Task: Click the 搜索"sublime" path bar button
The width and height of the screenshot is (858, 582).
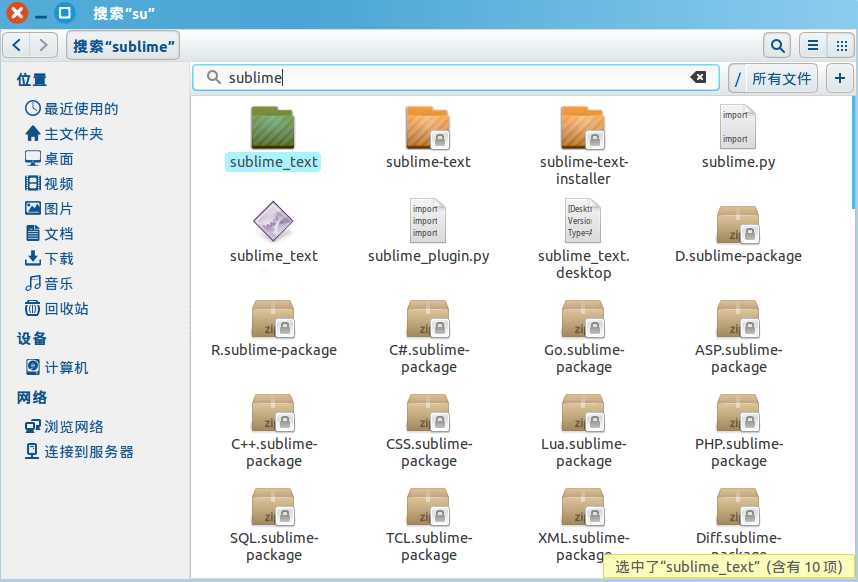Action: click(123, 46)
